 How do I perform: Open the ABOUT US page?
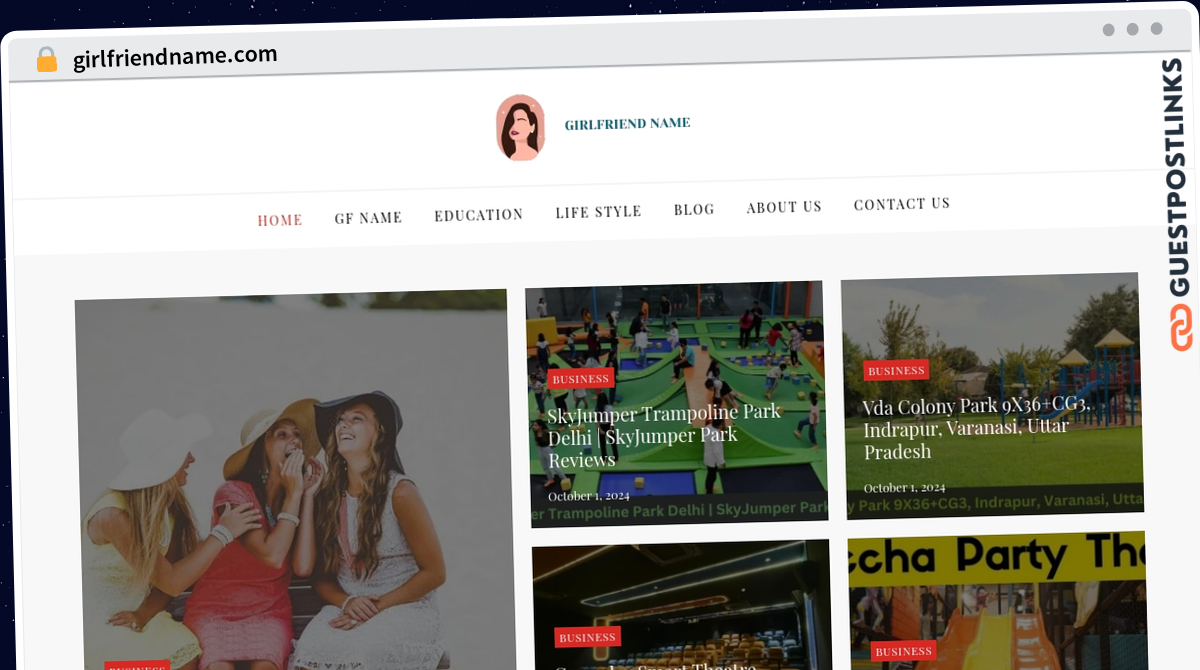click(784, 207)
